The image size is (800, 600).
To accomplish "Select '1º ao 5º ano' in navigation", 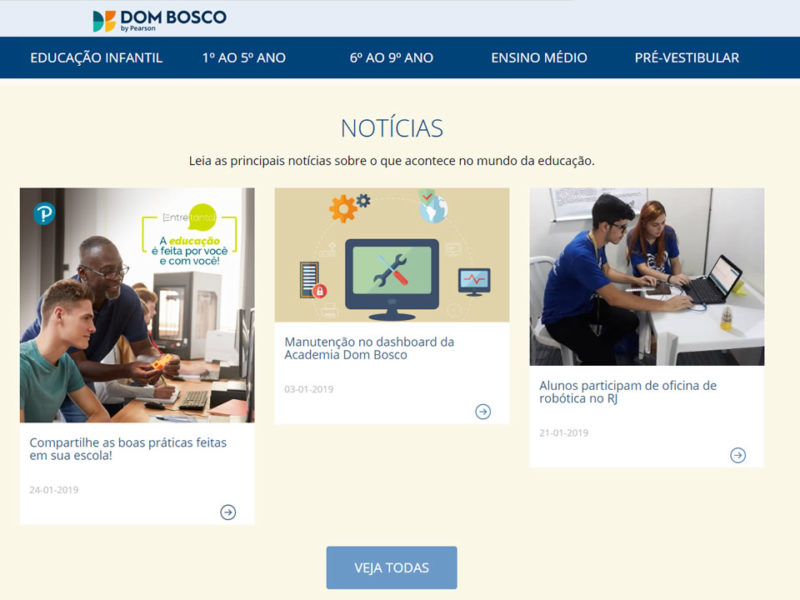I will (244, 58).
